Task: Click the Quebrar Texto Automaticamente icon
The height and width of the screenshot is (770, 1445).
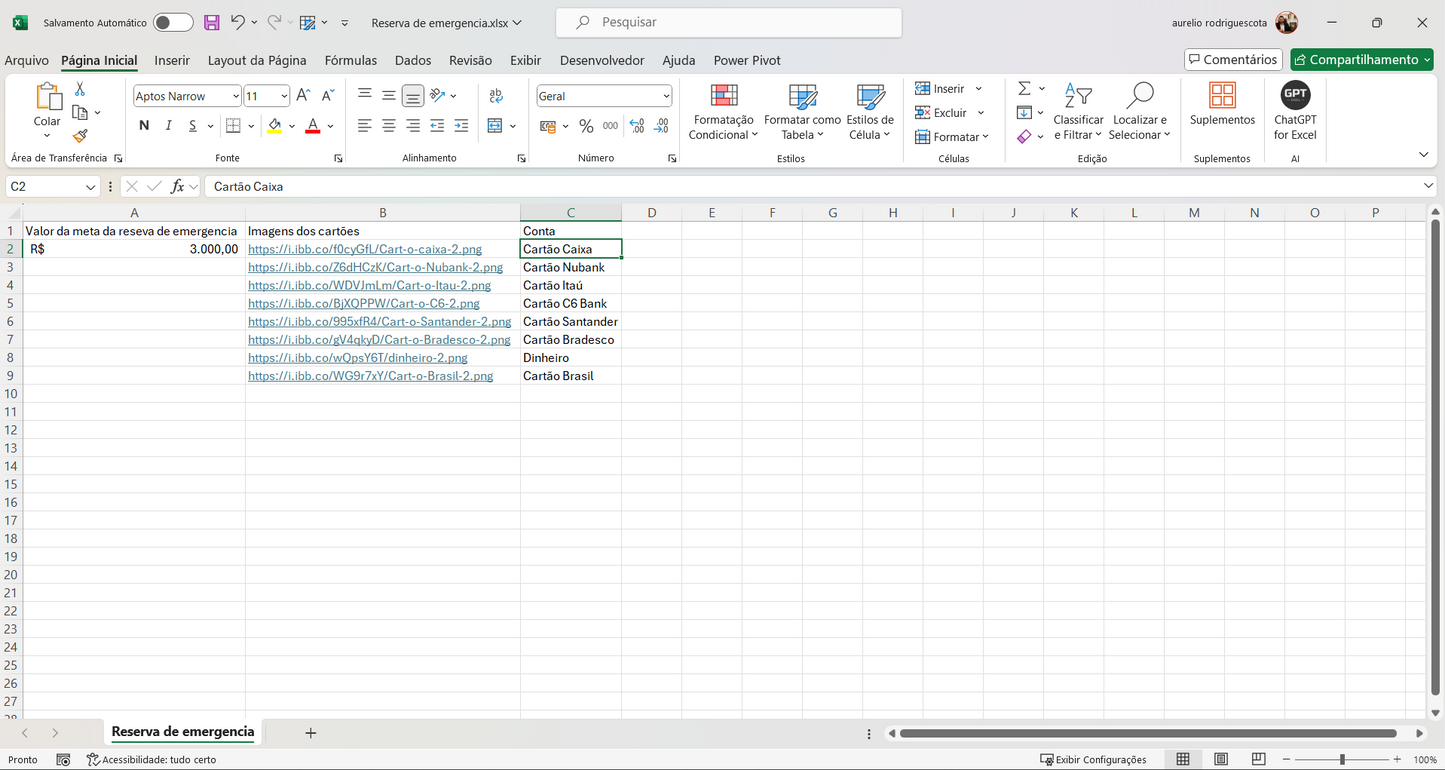Action: coord(495,95)
